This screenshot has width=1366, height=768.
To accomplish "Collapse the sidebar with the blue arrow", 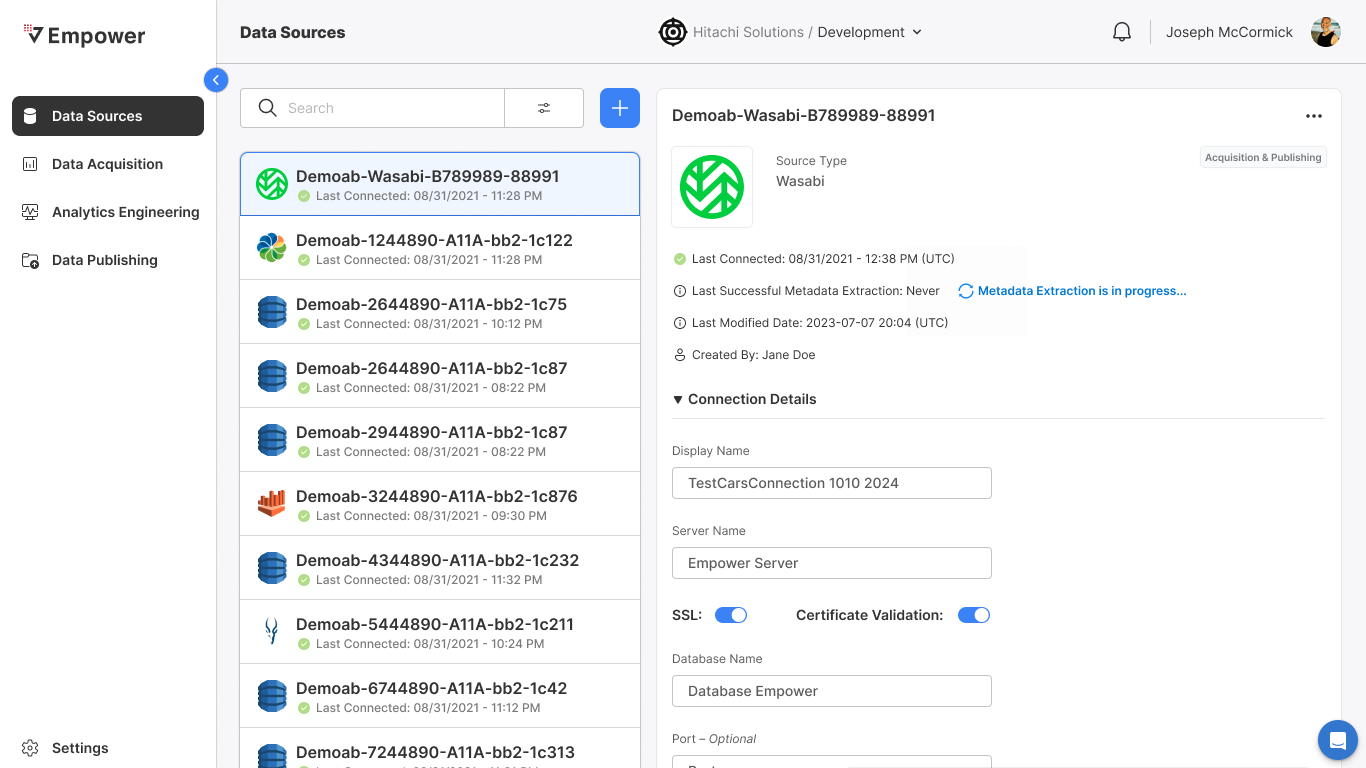I will point(216,80).
